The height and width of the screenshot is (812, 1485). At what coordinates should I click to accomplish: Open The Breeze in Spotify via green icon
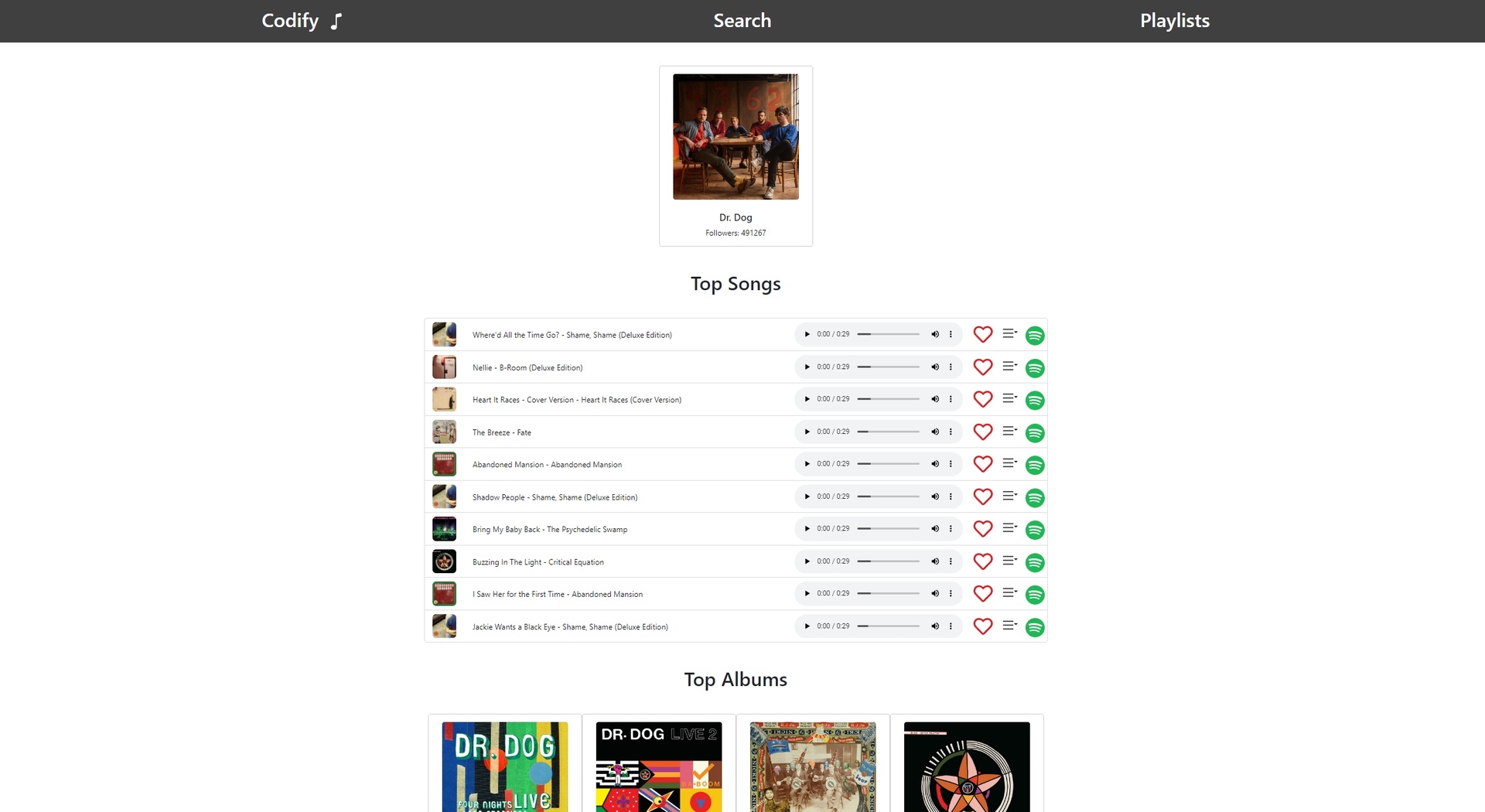click(1035, 433)
